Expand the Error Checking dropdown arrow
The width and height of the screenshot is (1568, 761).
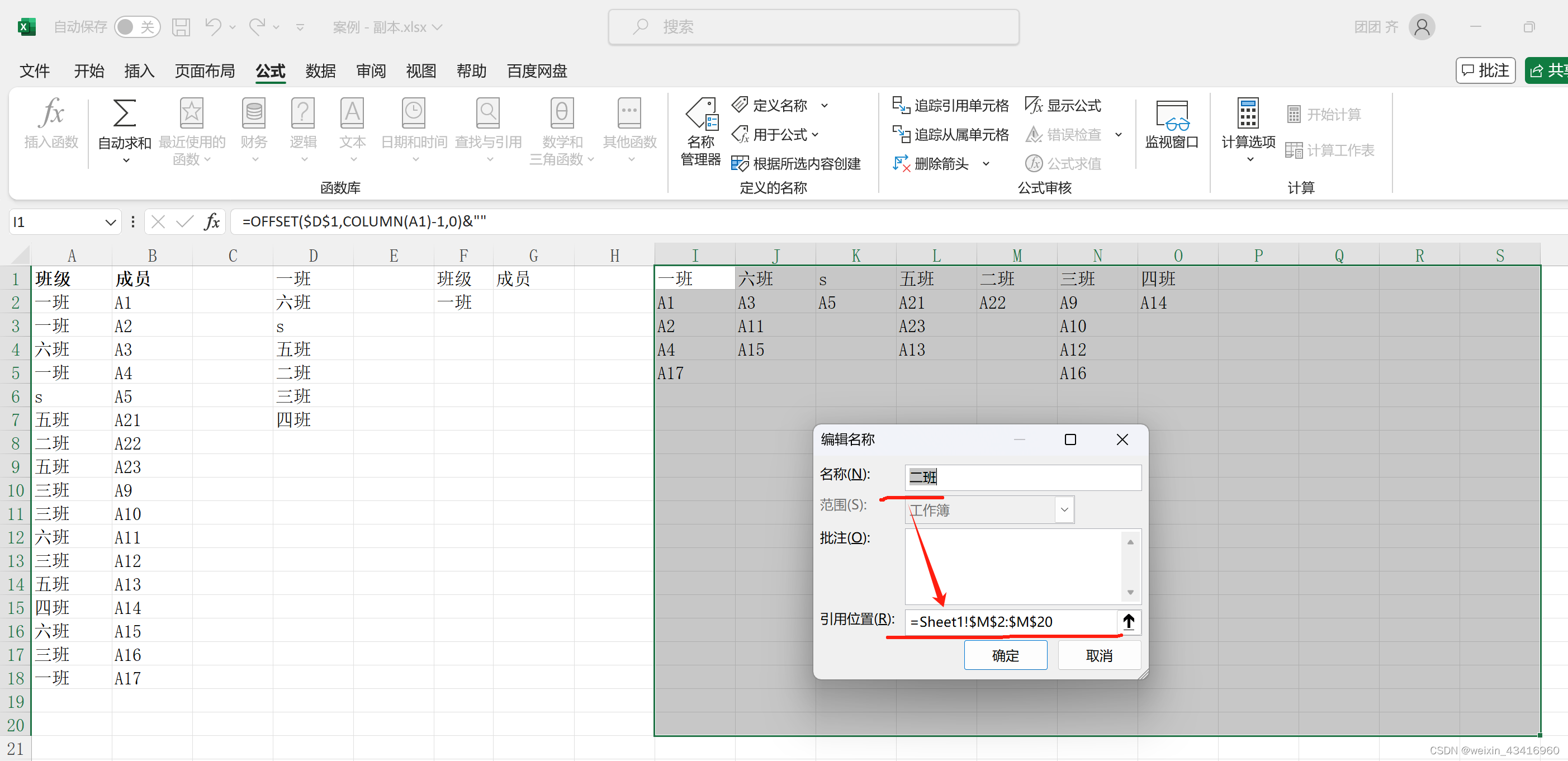pyautogui.click(x=1118, y=135)
